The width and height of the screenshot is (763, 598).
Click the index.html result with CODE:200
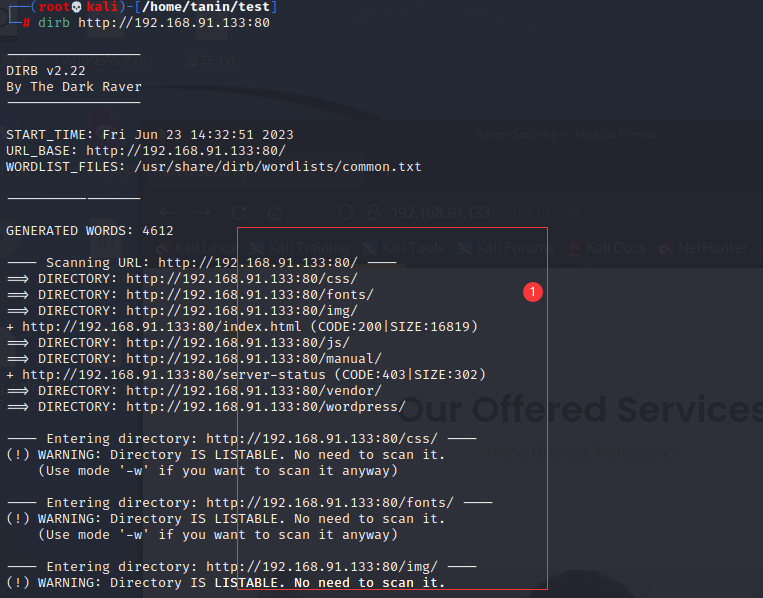pyautogui.click(x=242, y=326)
